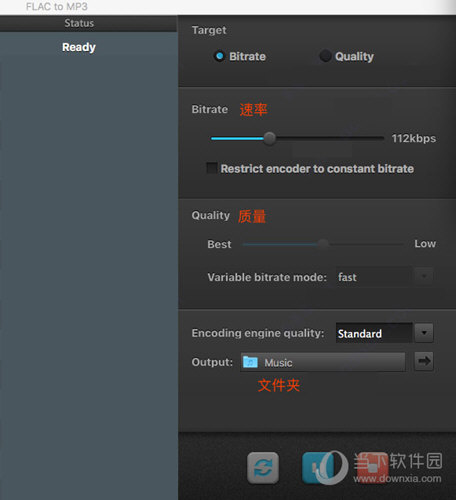Click the Music folder icon in Output
456x500 pixels.
(250, 362)
